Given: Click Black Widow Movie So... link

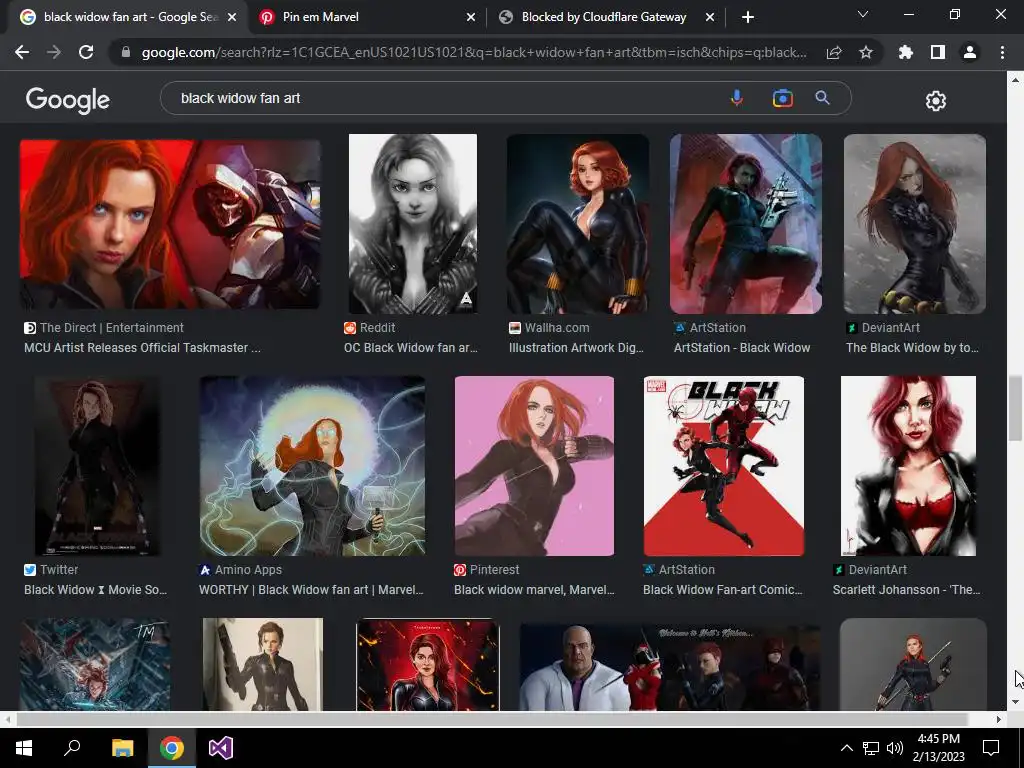Looking at the screenshot, I should tap(95, 590).
